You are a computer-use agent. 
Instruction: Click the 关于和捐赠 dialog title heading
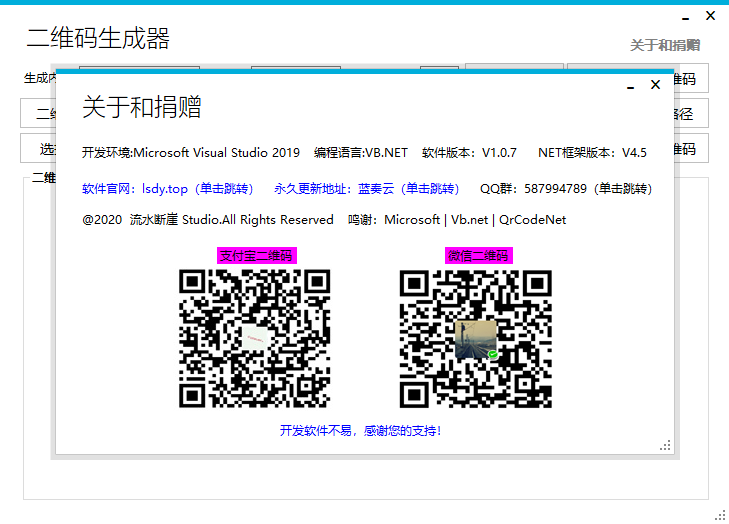(141, 108)
